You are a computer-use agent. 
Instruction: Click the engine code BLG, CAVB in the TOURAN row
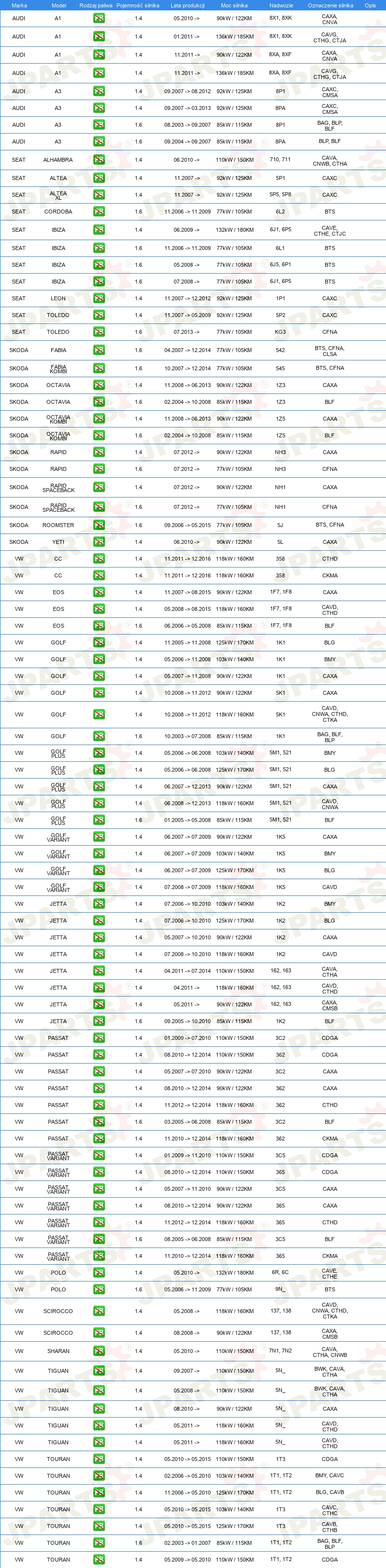(x=329, y=1492)
